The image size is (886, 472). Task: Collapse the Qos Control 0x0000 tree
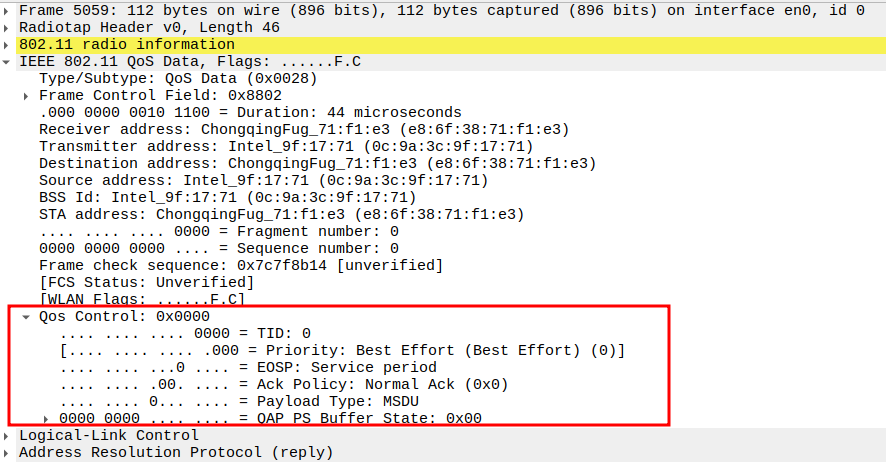(26, 316)
